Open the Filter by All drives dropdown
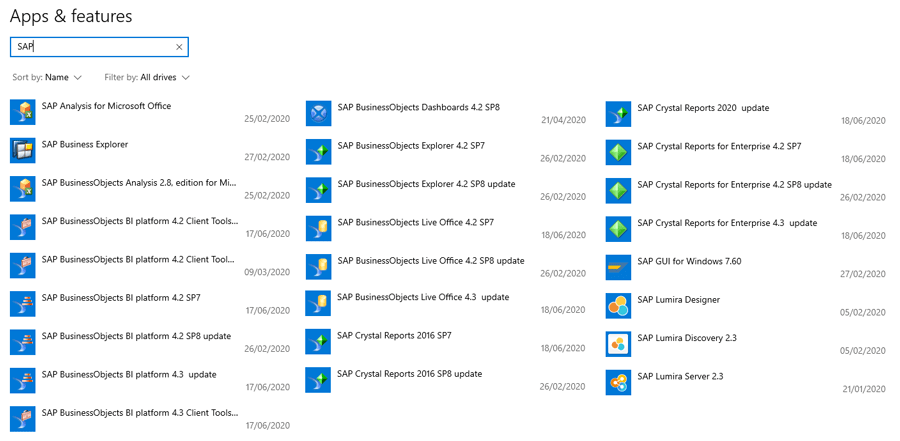 [x=147, y=77]
